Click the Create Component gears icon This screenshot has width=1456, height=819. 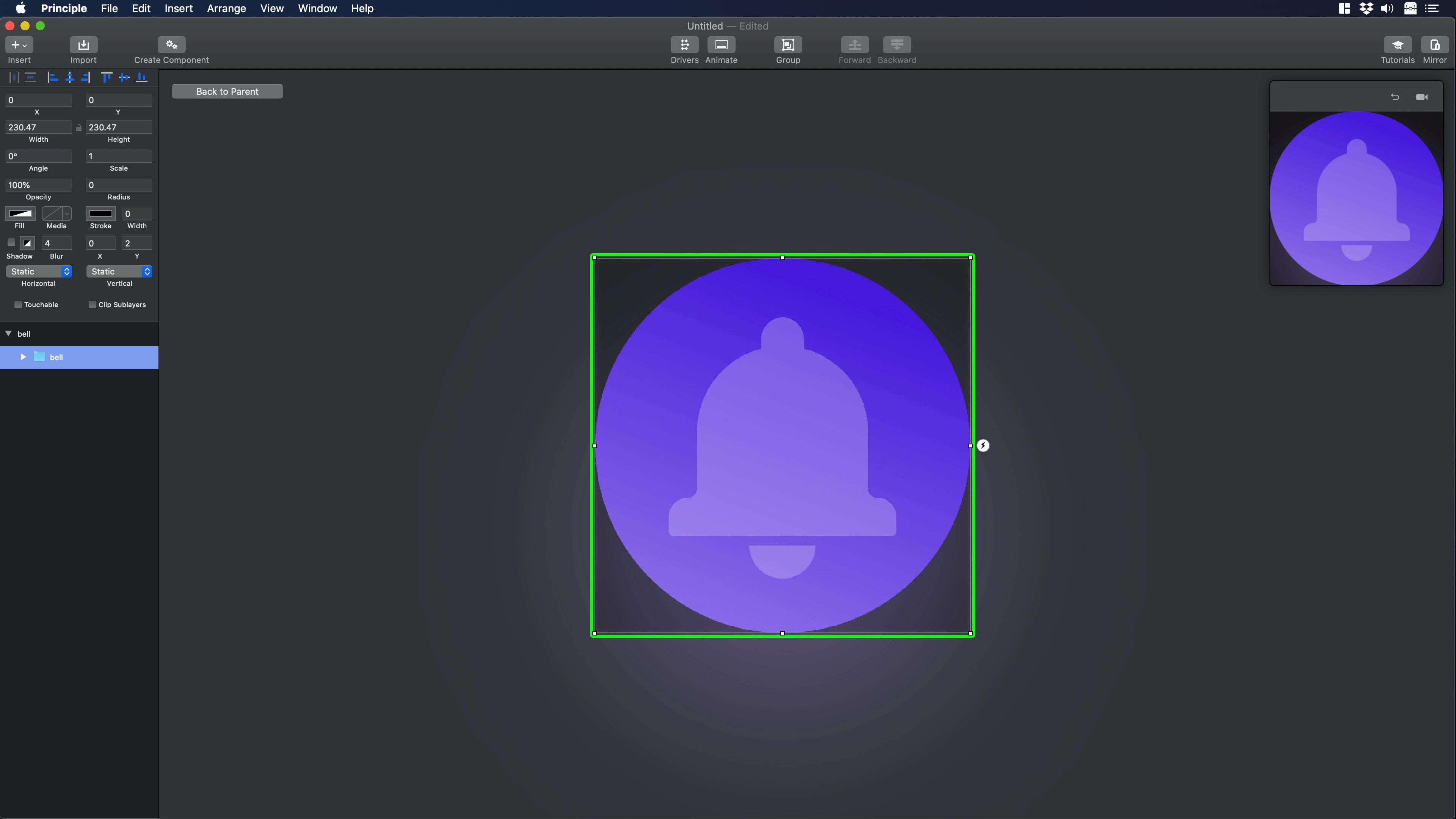(171, 45)
